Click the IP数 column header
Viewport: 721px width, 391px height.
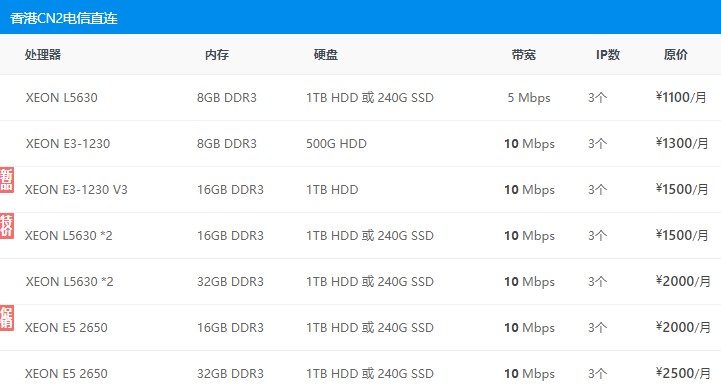pos(608,55)
